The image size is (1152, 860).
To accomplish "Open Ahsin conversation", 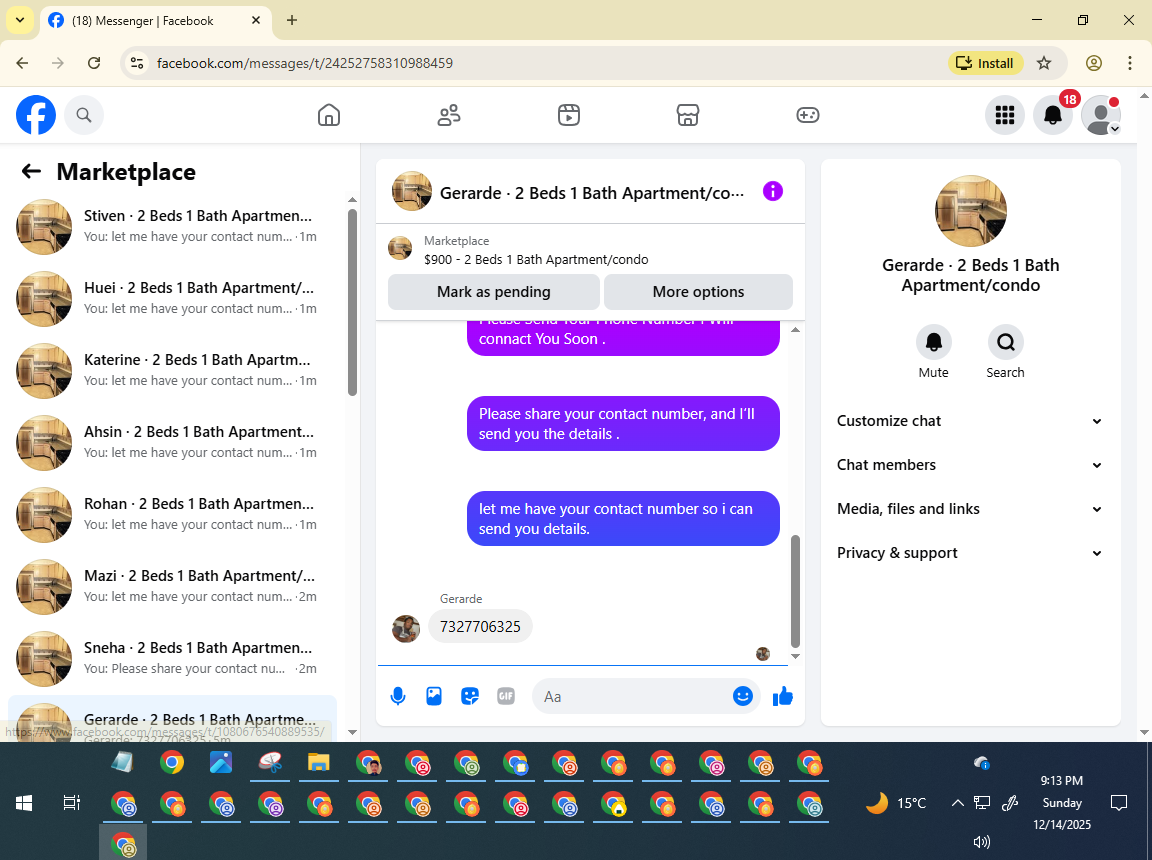I will (x=173, y=442).
